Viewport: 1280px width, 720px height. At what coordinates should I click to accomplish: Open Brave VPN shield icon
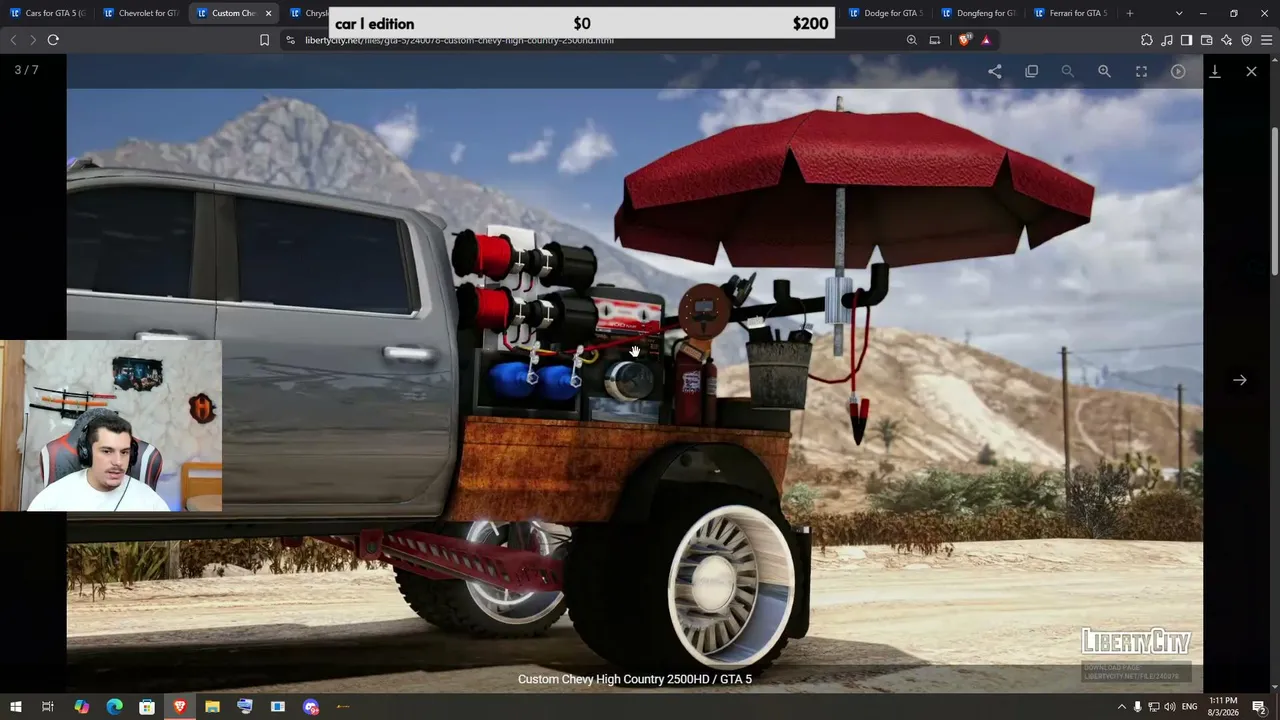click(1246, 40)
